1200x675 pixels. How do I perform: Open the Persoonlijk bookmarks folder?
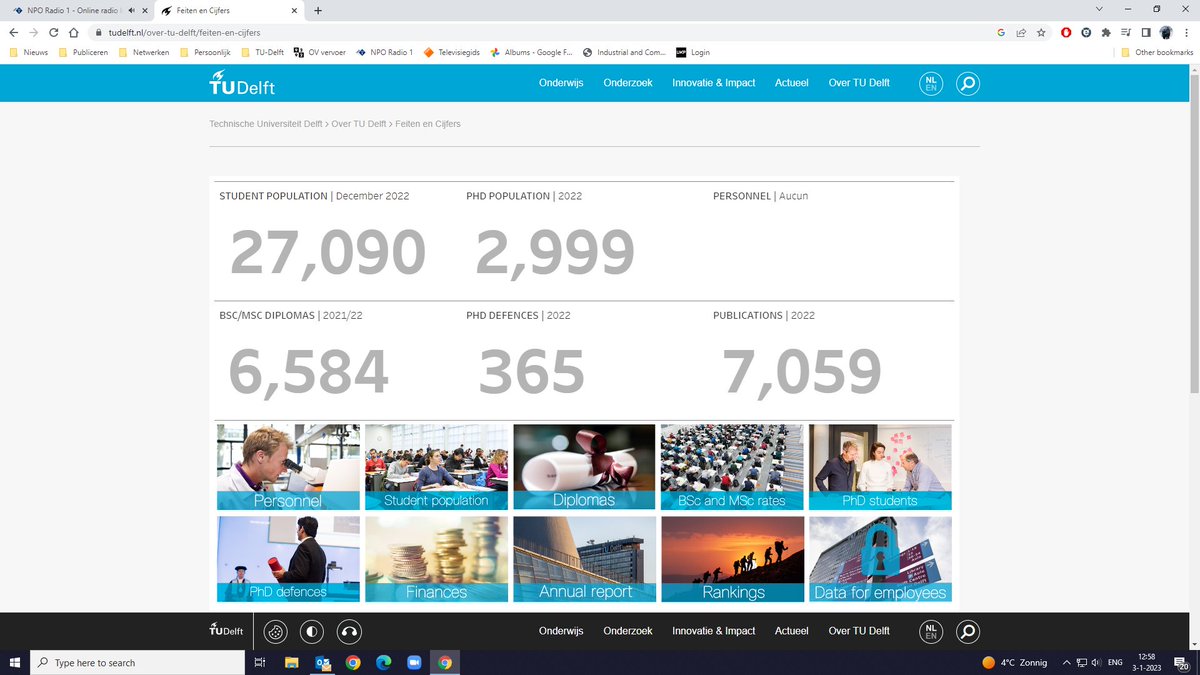[x=205, y=52]
